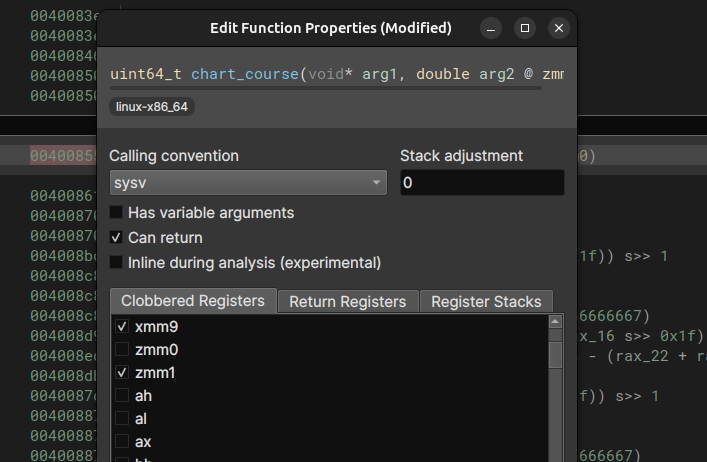
Task: Select highlighted address 0040085 in disassembly
Action: [63, 156]
